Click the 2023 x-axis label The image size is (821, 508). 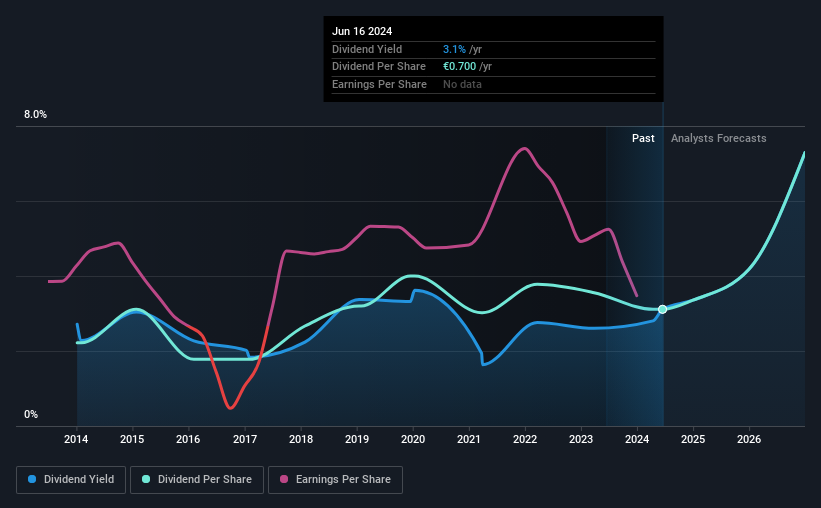point(581,439)
